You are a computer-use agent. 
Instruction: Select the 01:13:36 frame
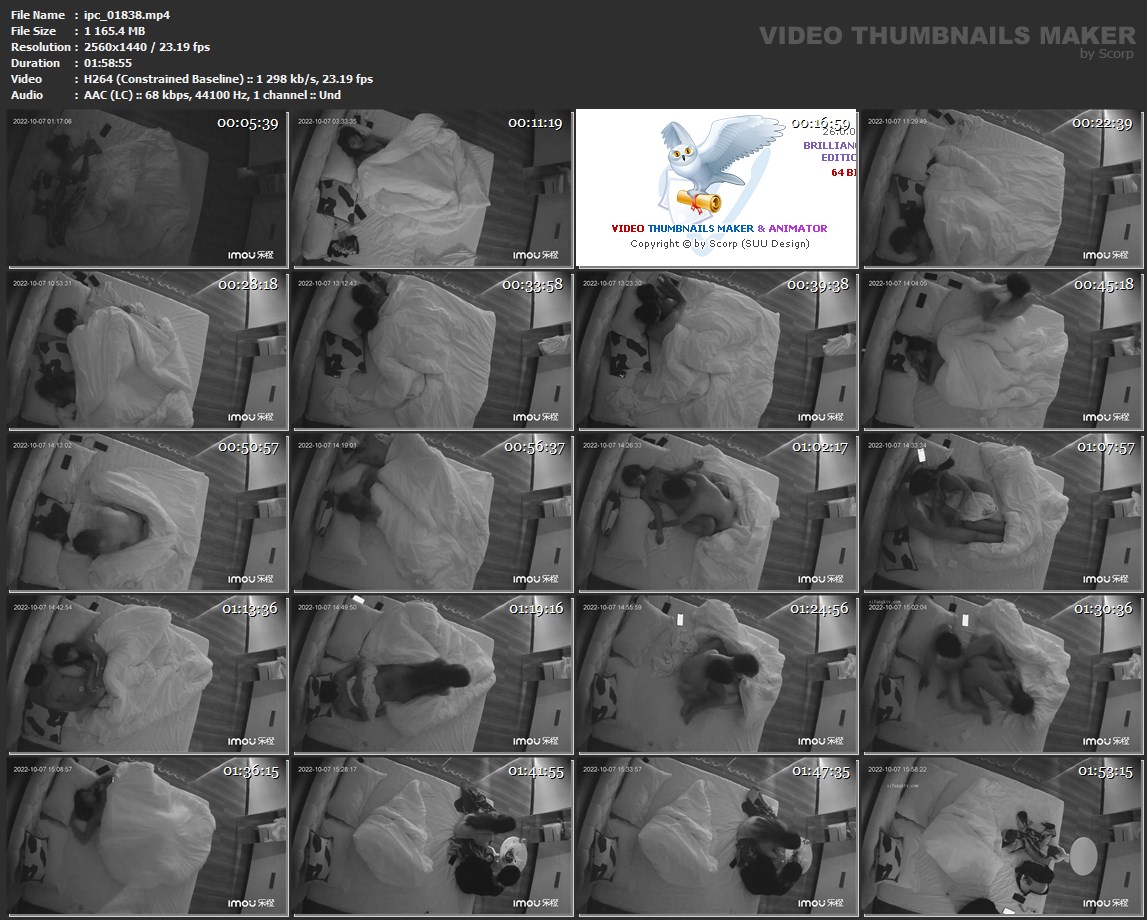tap(148, 674)
